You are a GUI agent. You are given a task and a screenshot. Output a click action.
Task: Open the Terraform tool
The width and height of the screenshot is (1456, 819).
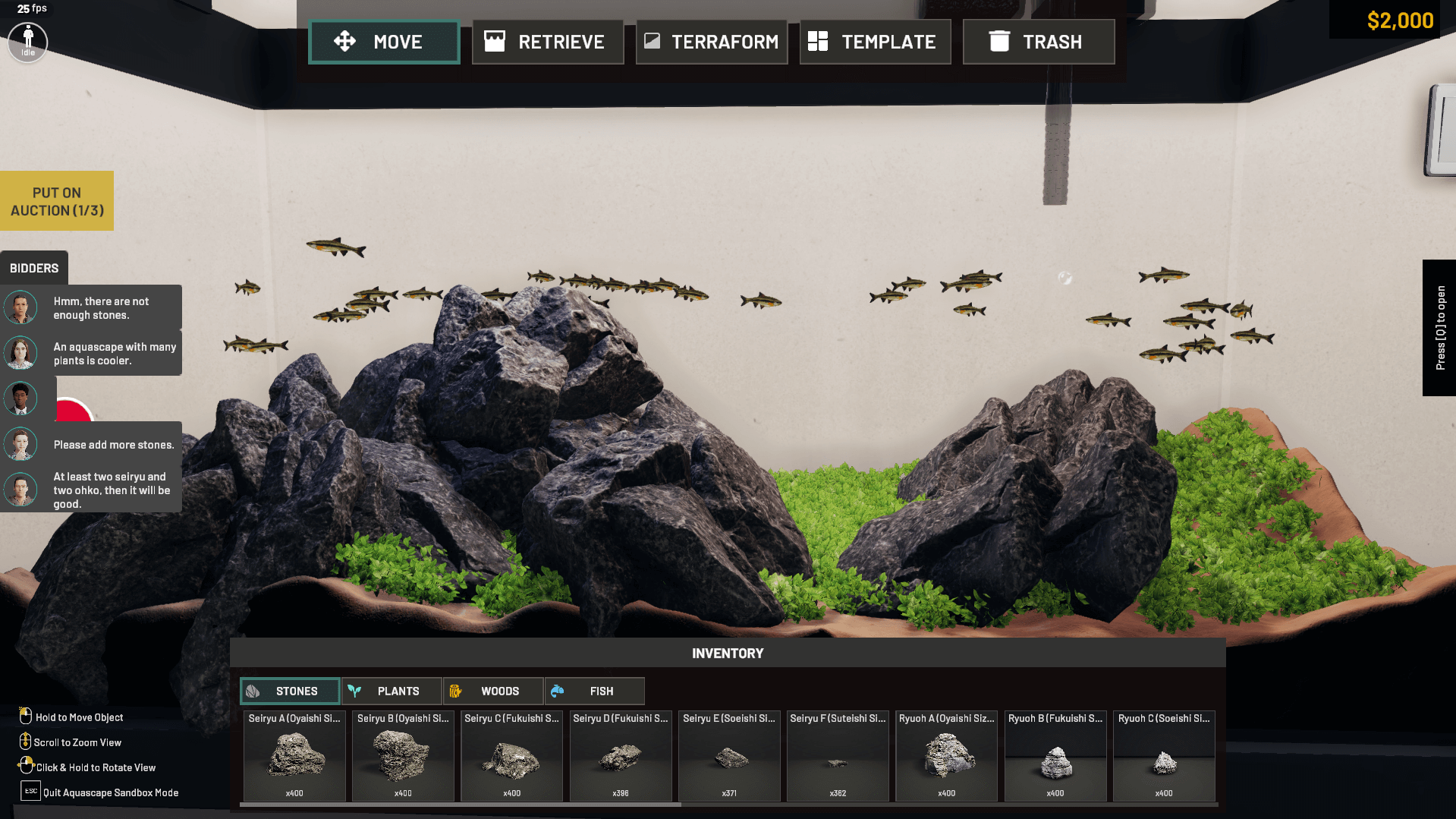click(711, 42)
